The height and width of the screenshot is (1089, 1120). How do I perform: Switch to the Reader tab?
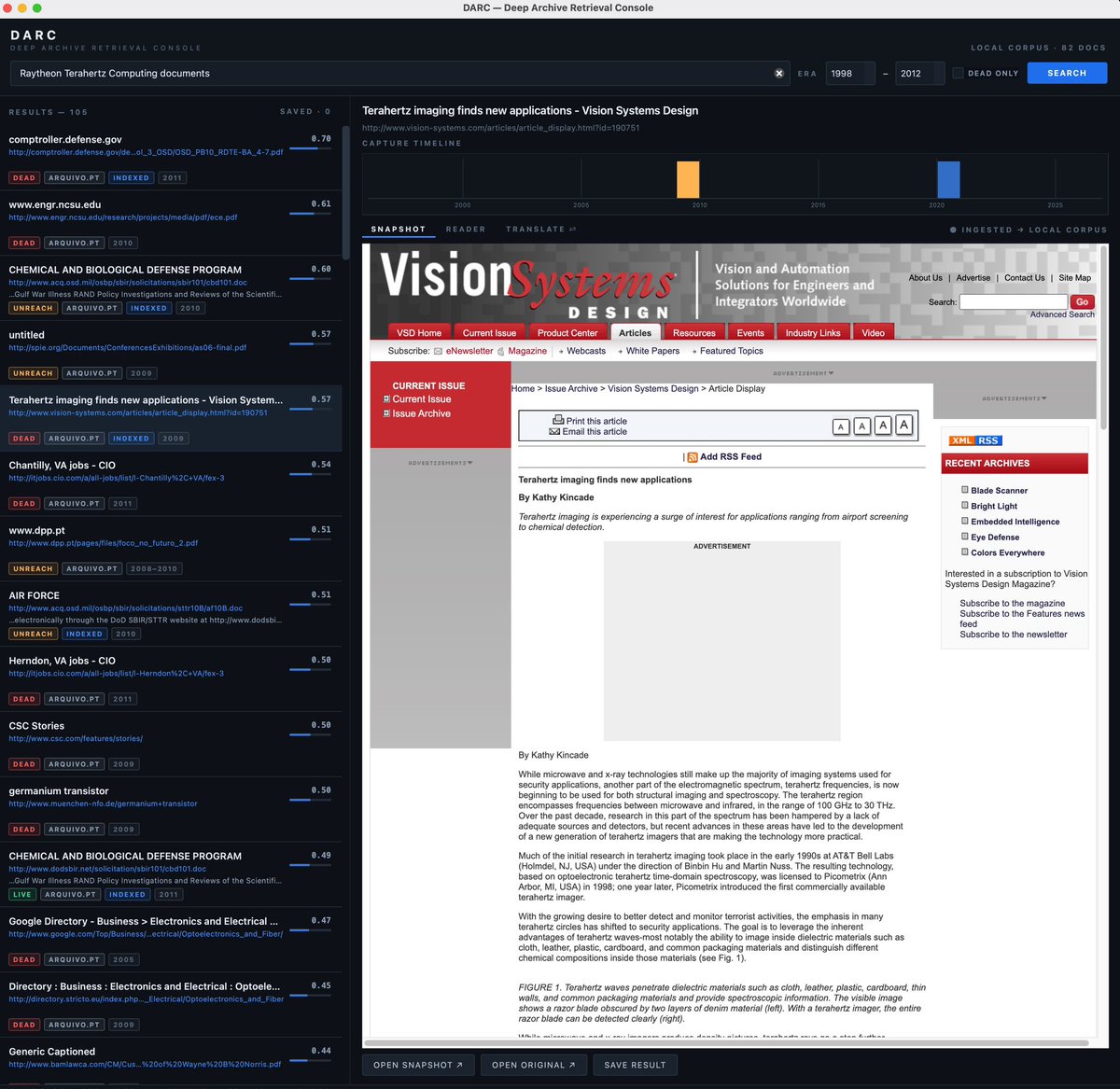point(466,229)
